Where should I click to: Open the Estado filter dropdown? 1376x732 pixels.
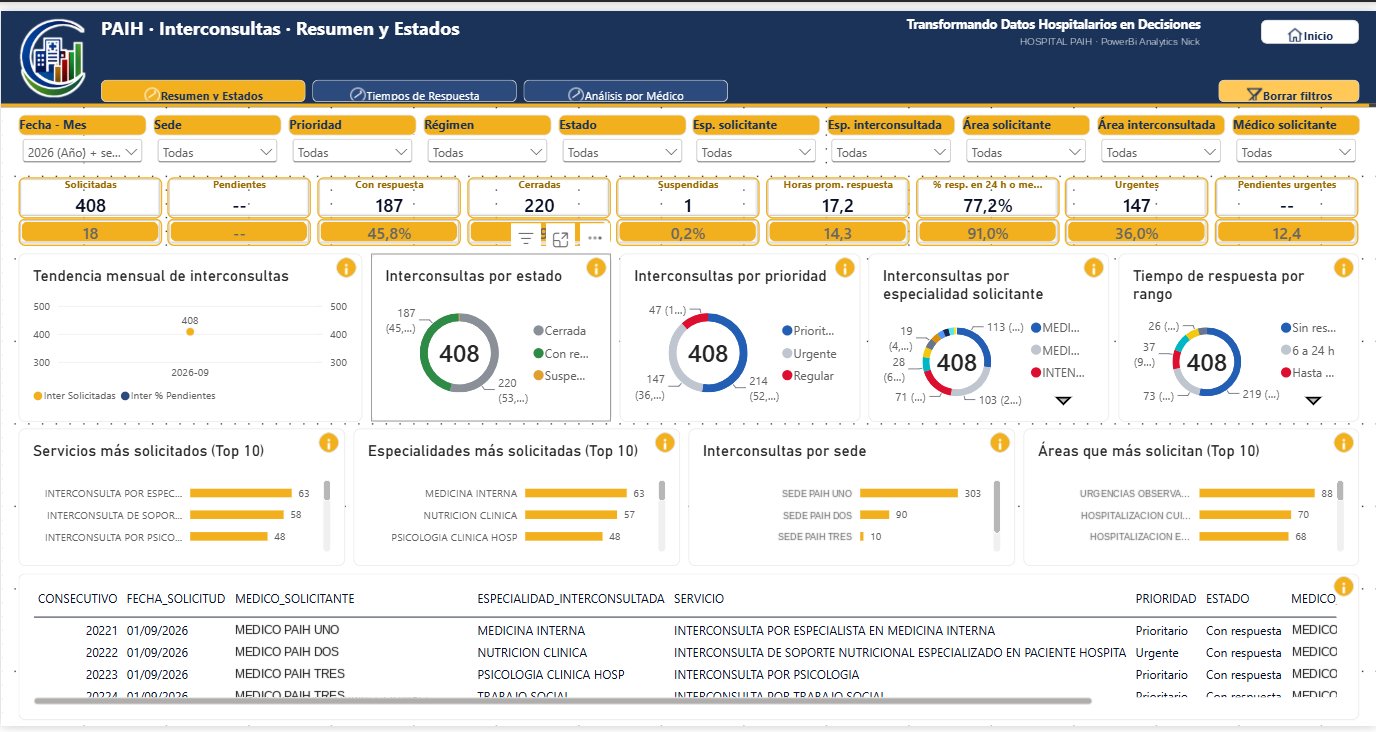click(x=622, y=152)
